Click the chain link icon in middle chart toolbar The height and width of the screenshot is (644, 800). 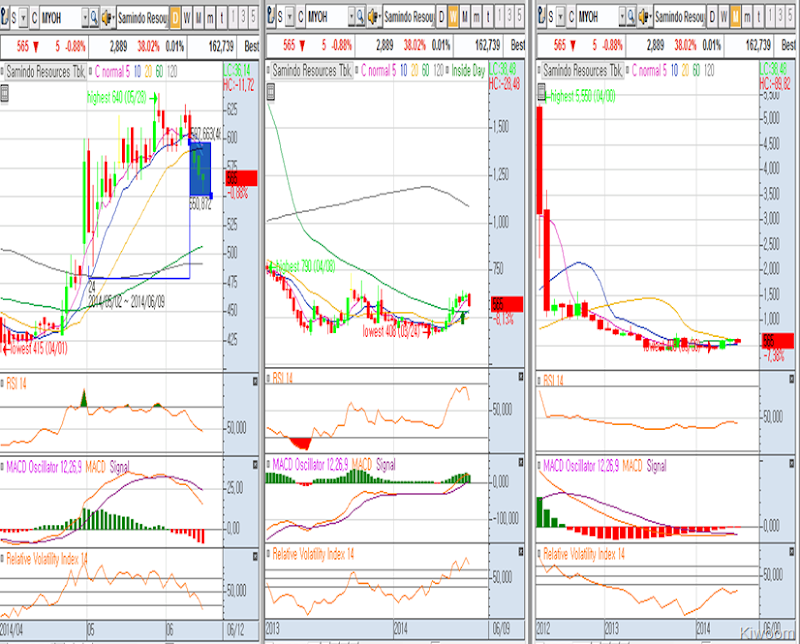tap(271, 17)
